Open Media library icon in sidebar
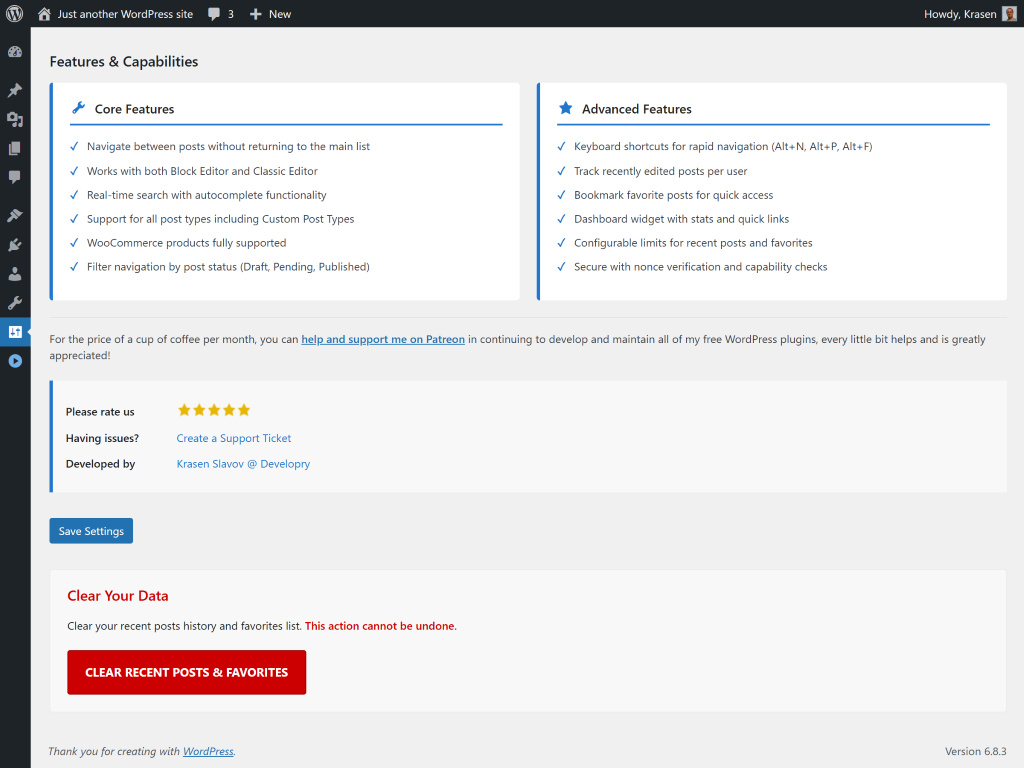Image resolution: width=1024 pixels, height=768 pixels. point(15,119)
